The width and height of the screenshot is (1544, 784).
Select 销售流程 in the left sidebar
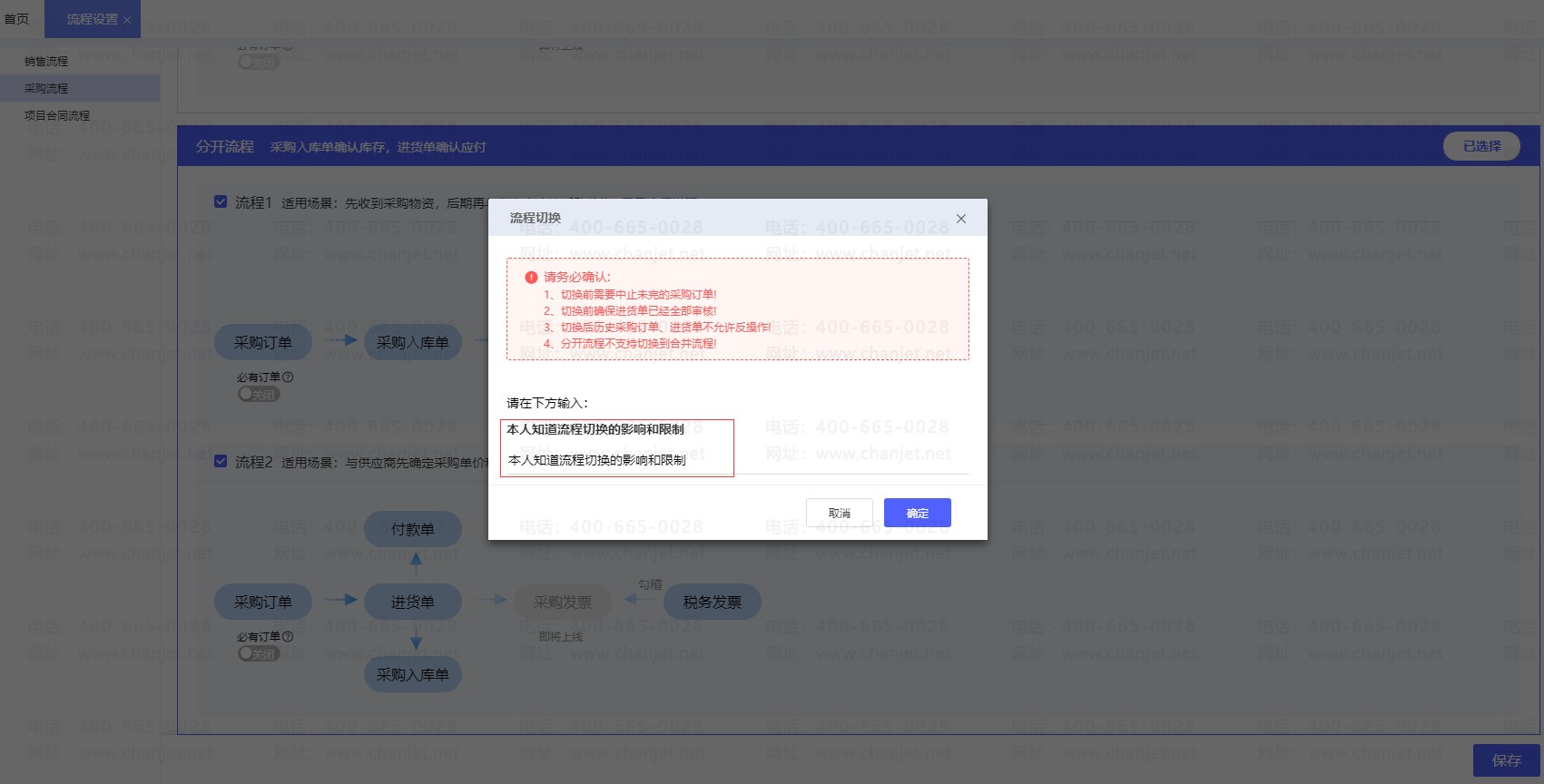click(x=46, y=62)
